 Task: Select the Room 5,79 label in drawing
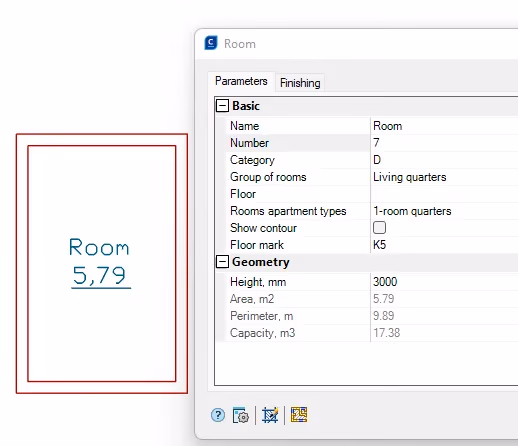100,262
